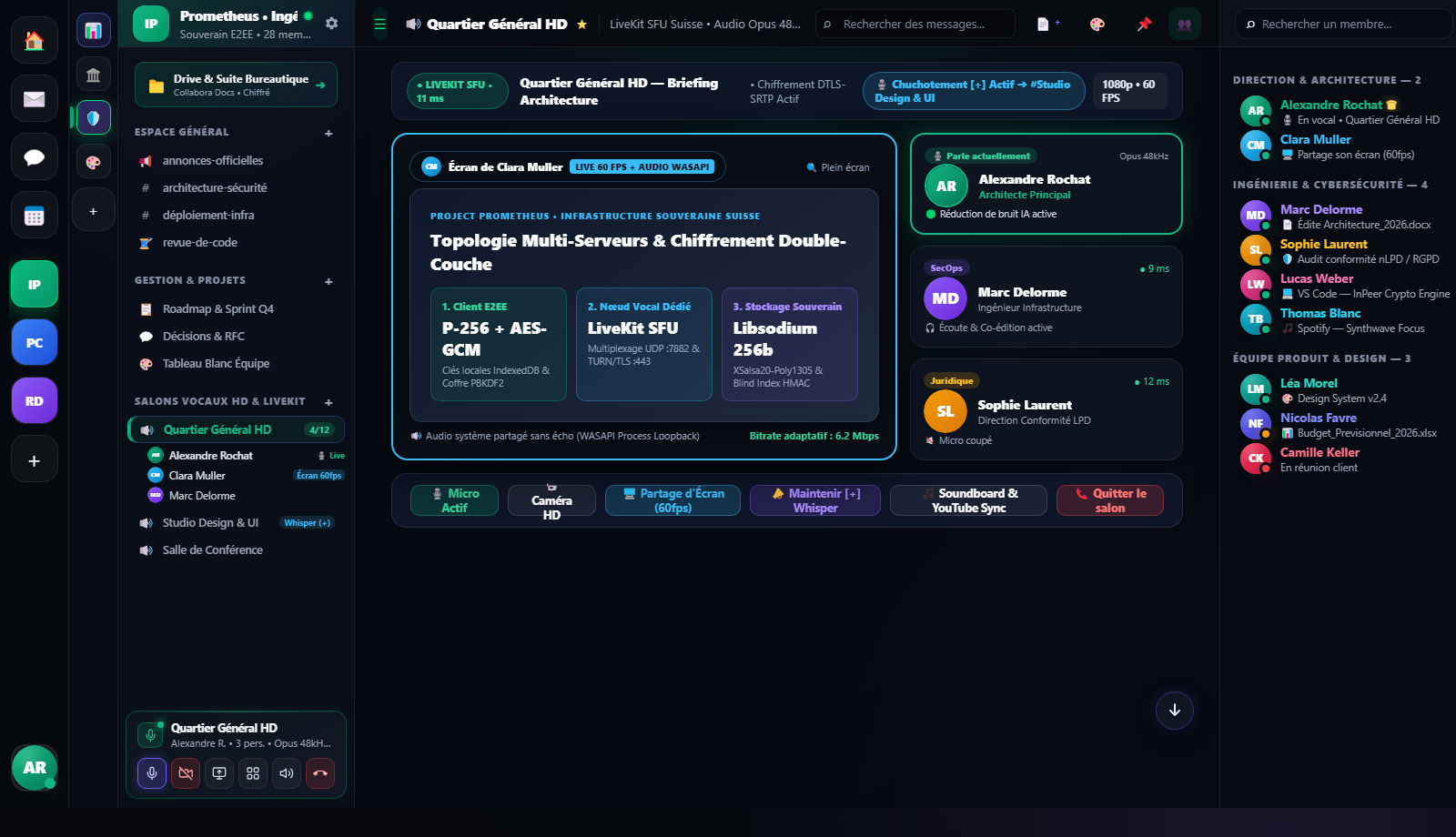Open server settings gear icon
Viewport: 1456px width, 837px height.
tap(331, 24)
